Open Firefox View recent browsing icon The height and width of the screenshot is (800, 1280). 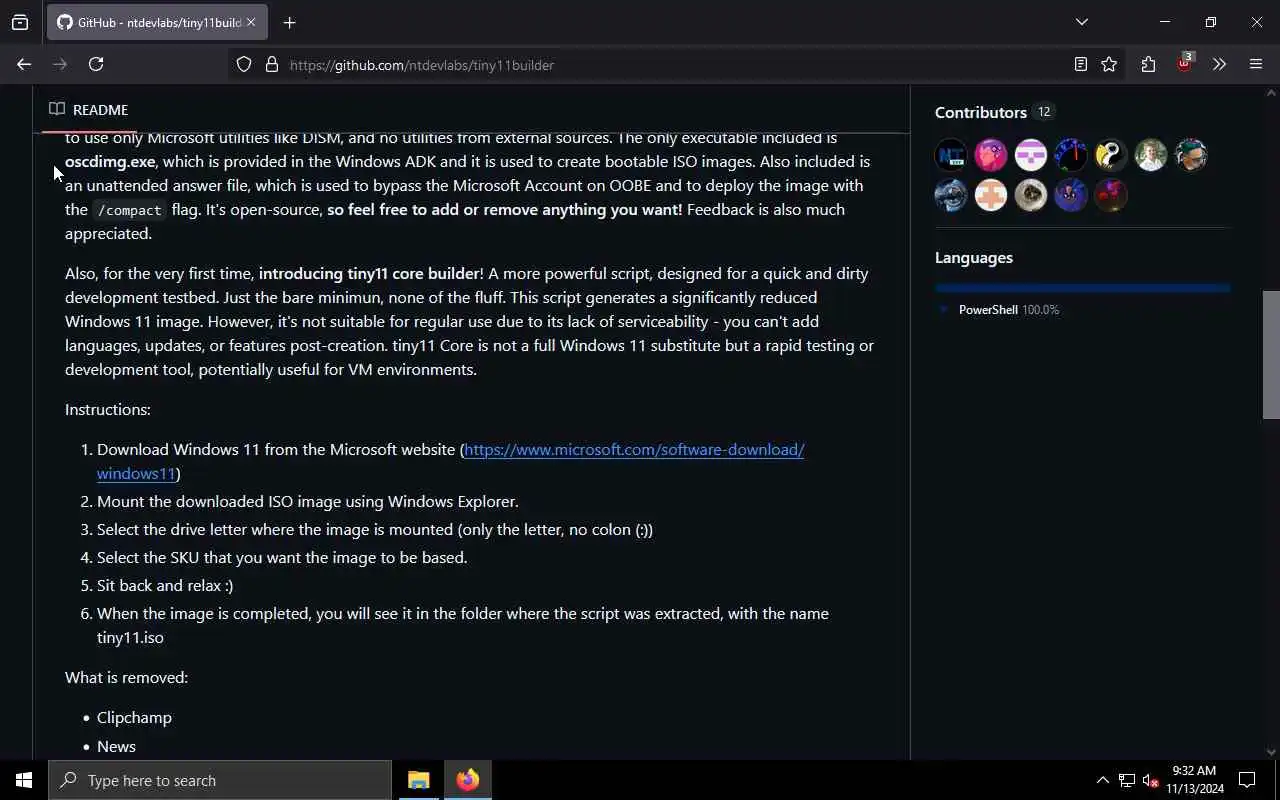[20, 22]
